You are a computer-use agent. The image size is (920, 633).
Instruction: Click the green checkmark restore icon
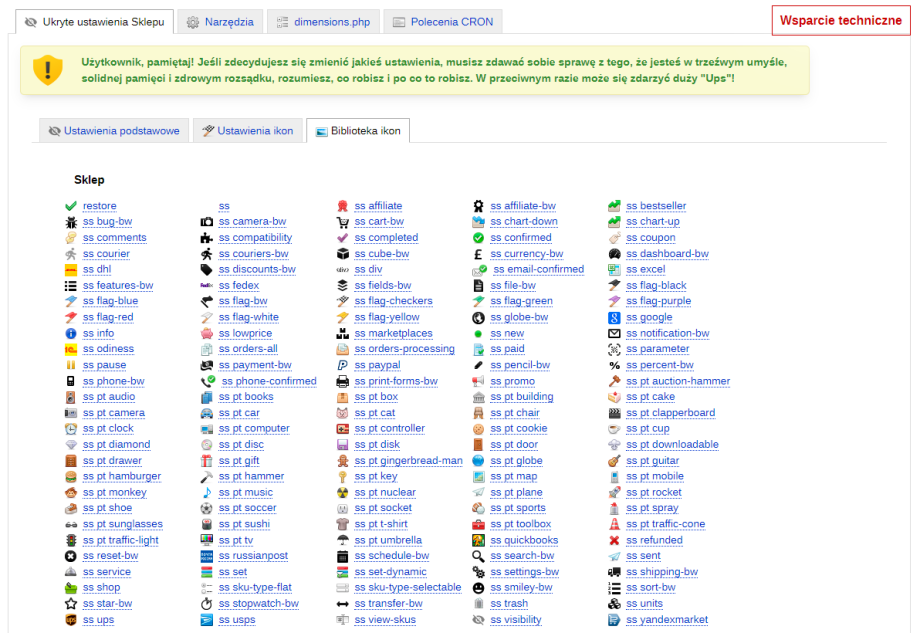[x=71, y=206]
